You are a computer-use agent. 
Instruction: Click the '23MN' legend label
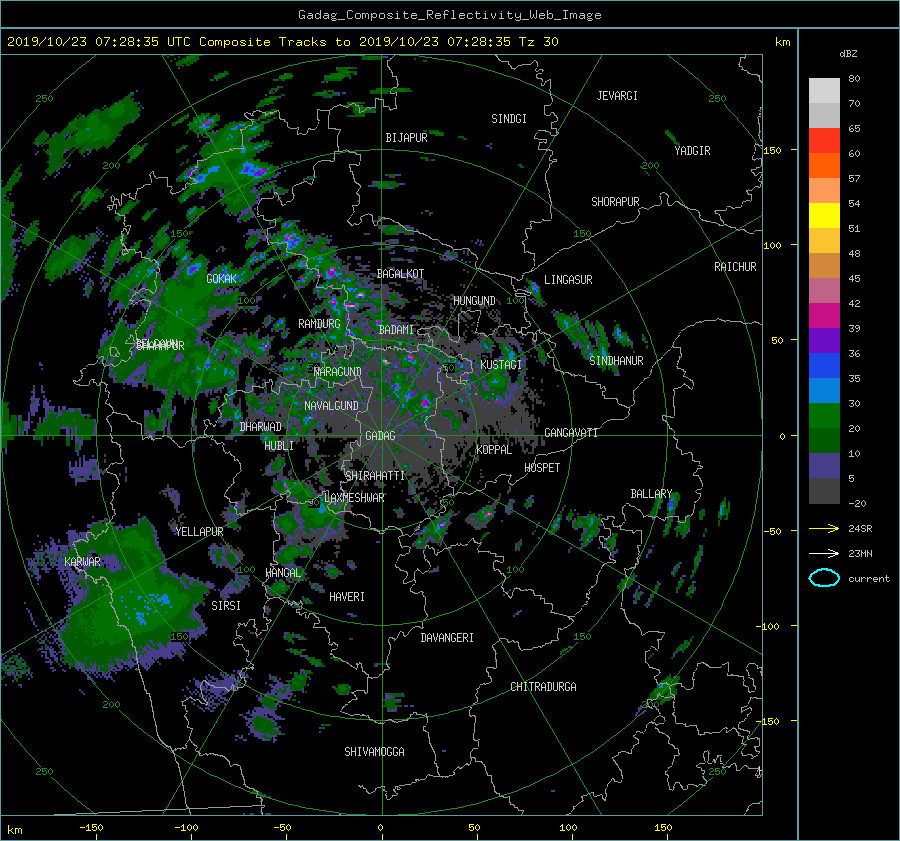point(860,553)
